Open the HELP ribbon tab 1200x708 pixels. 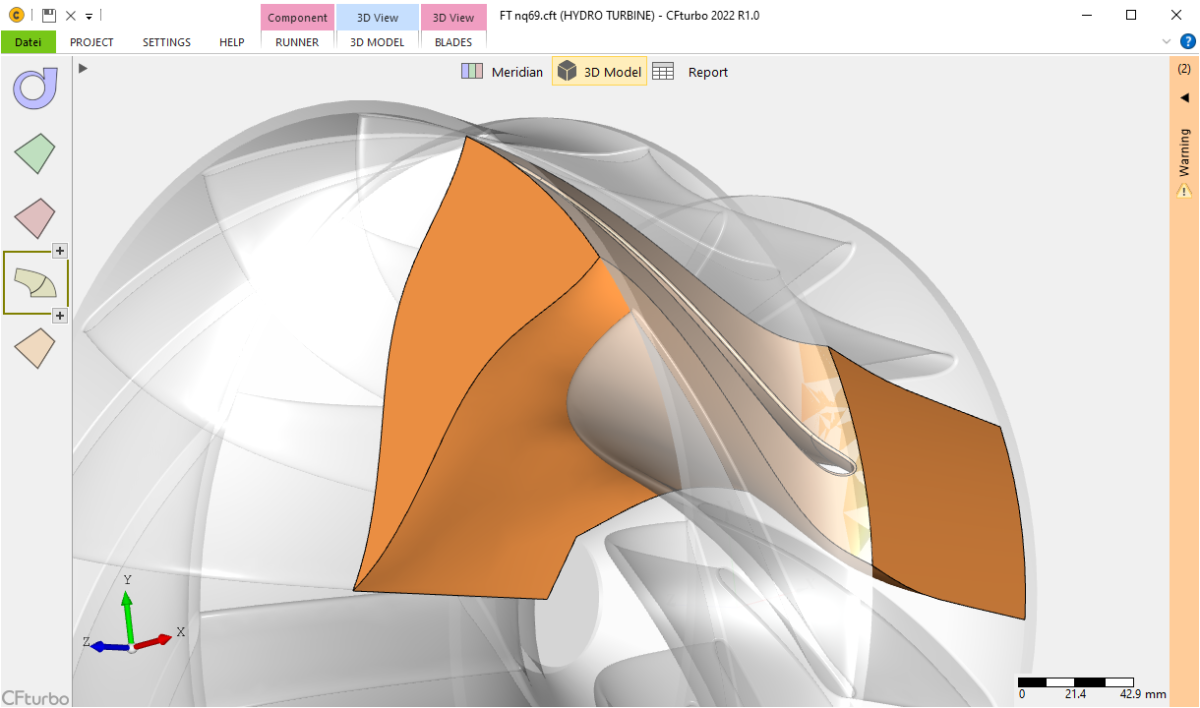click(232, 42)
